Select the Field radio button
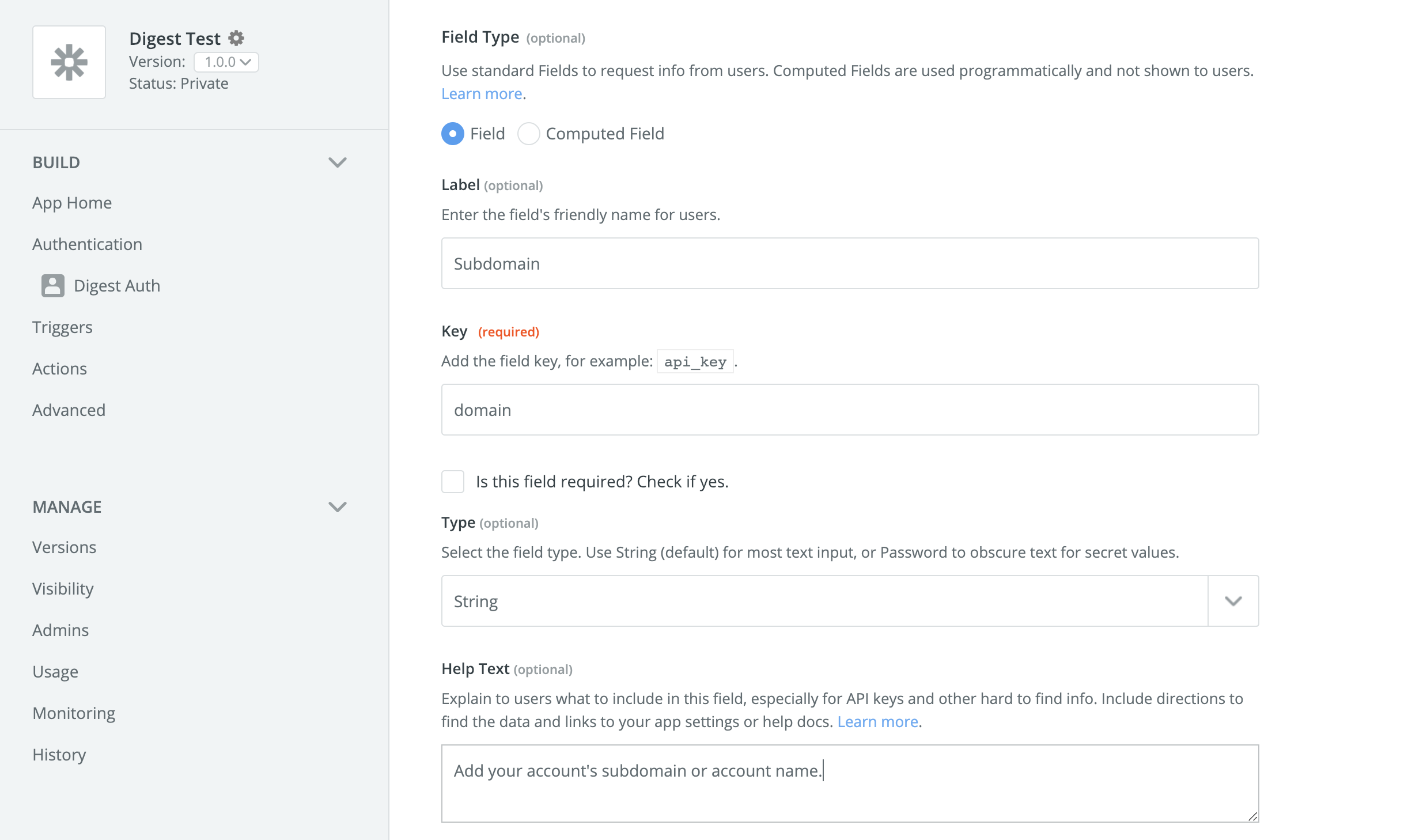Screen dimensions: 1408x840 [x=453, y=134]
